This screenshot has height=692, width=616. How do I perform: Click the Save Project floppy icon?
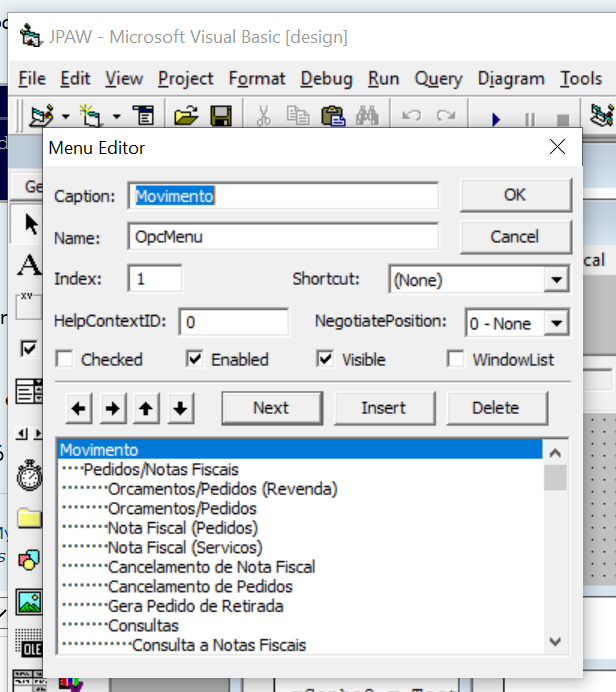pyautogui.click(x=221, y=116)
